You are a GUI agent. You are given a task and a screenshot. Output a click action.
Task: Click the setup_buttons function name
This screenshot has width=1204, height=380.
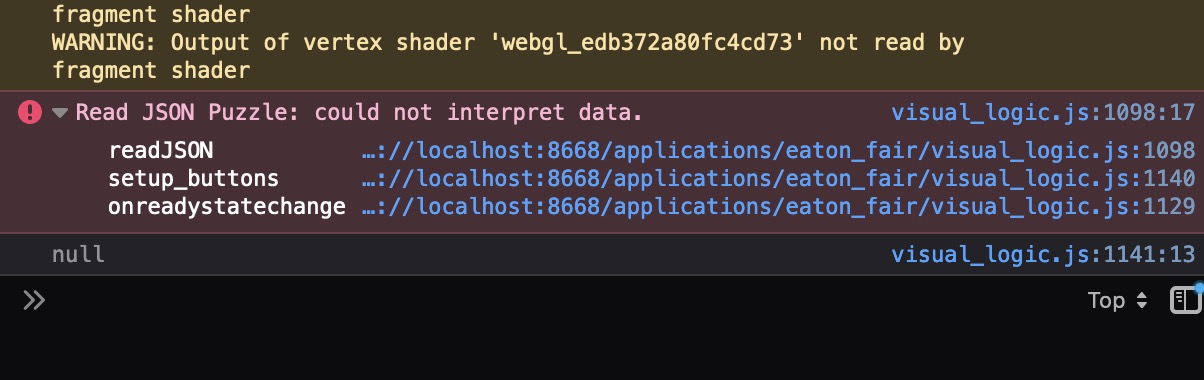(194, 180)
